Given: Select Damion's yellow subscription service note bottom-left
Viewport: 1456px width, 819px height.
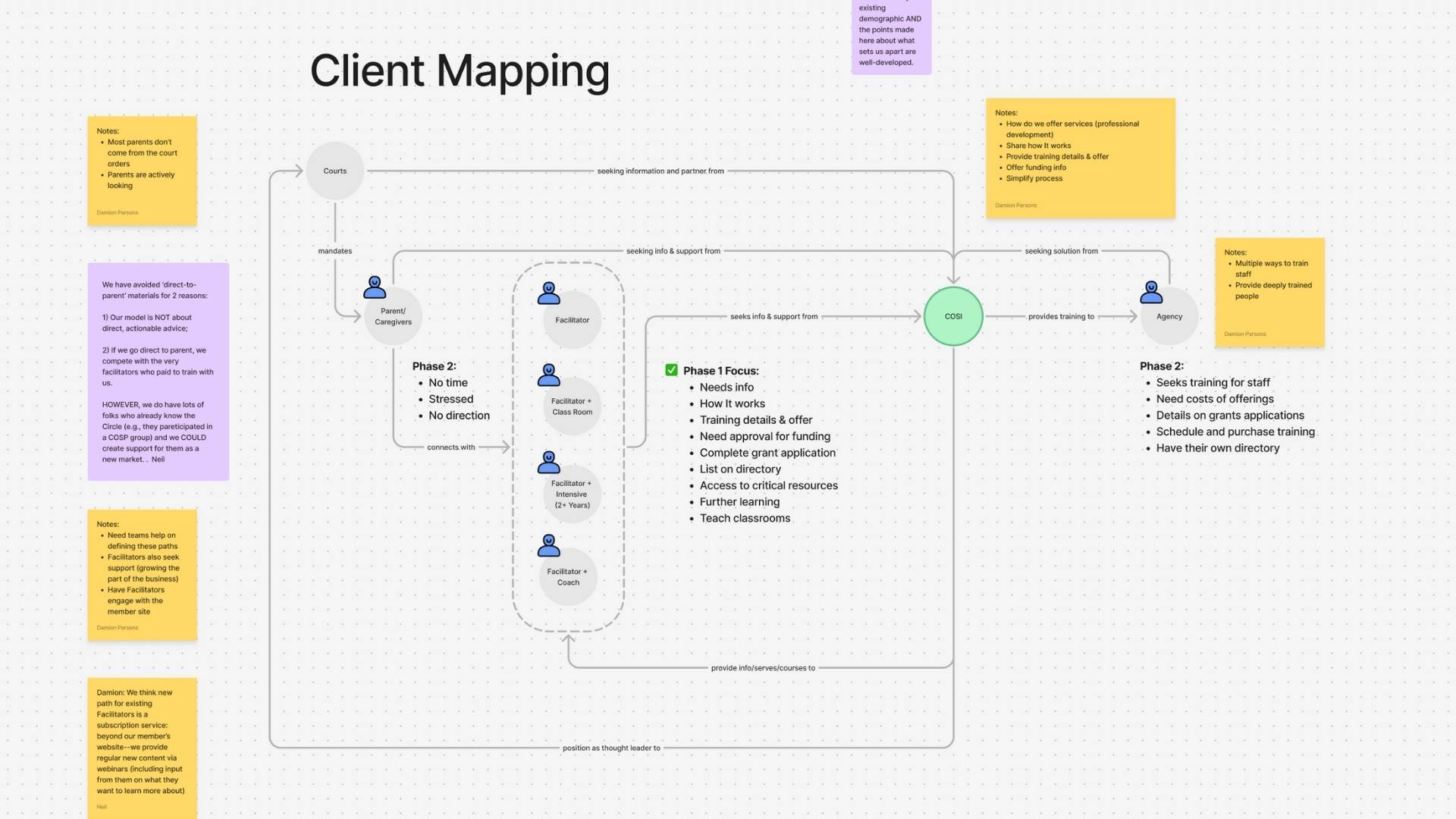Looking at the screenshot, I should pyautogui.click(x=142, y=747).
